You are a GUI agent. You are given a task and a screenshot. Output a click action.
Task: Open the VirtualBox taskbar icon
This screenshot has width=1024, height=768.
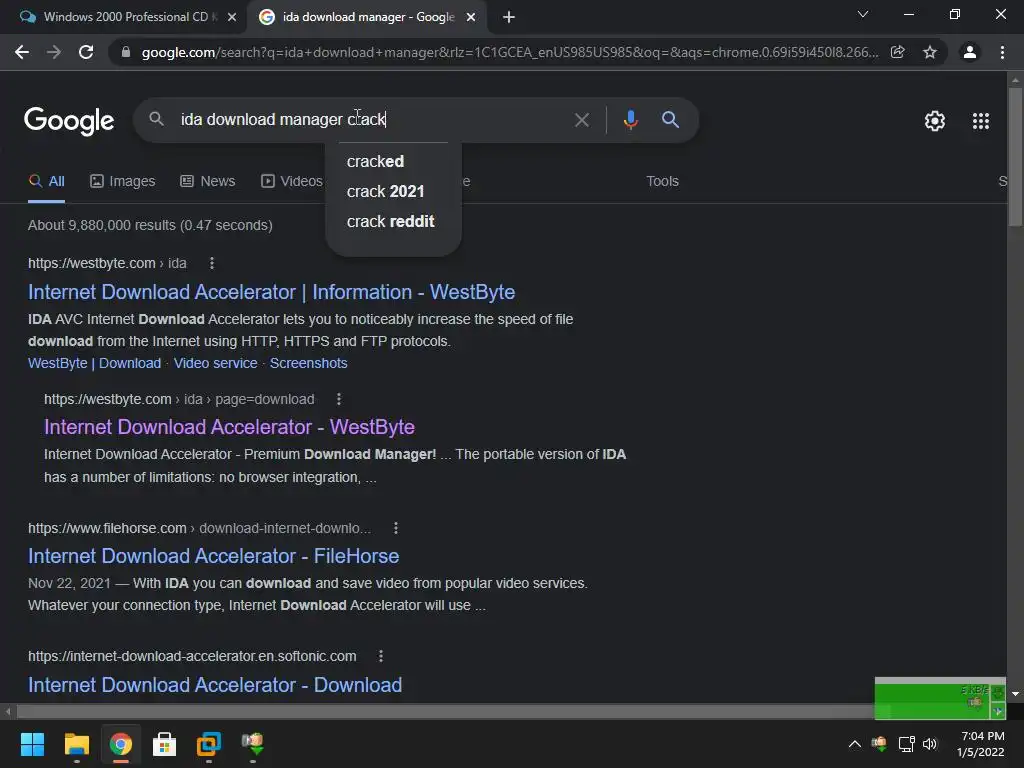[x=209, y=744]
